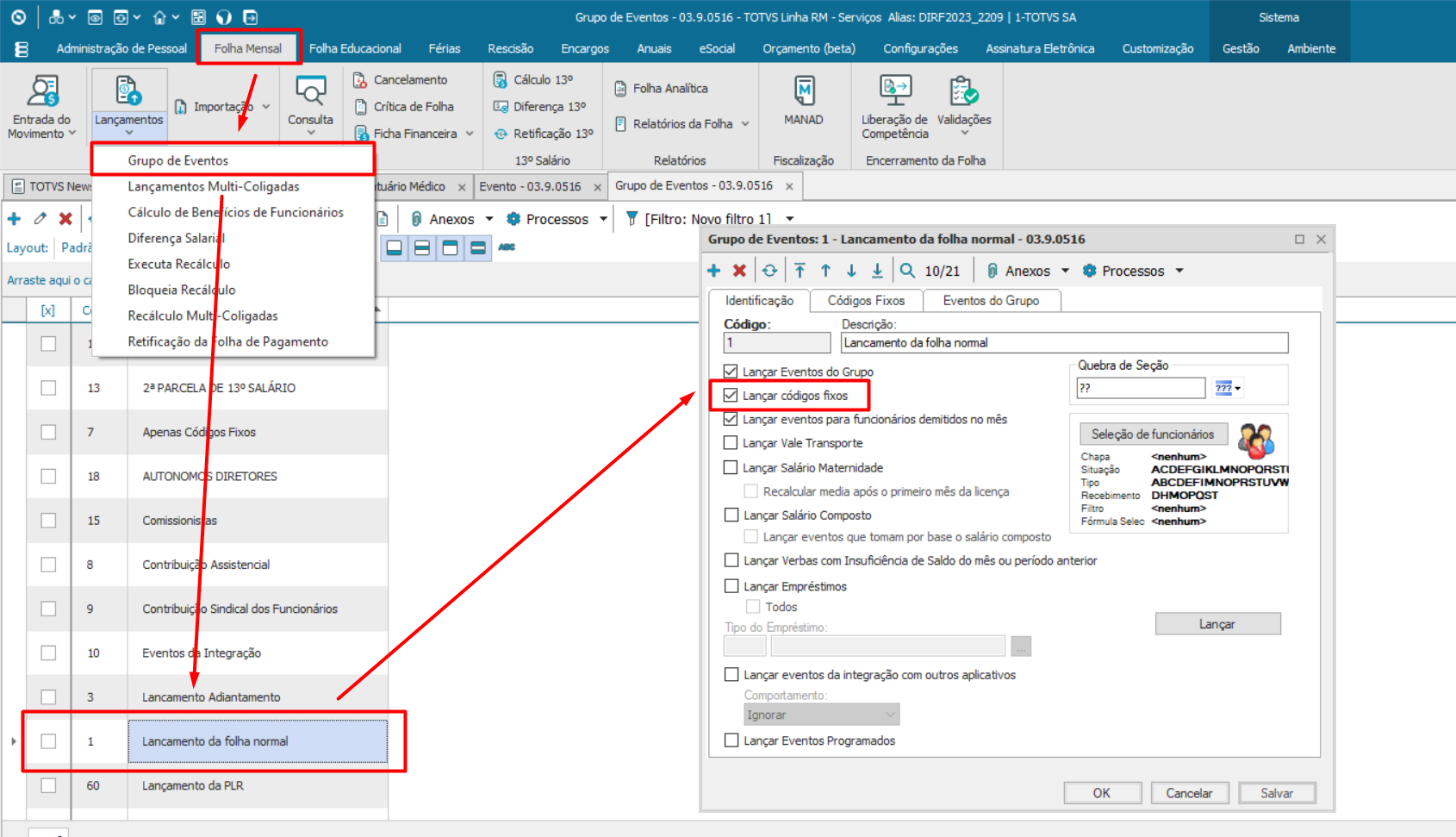The width and height of the screenshot is (1456, 837).
Task: Click the filter funnel icon
Action: coord(632,219)
